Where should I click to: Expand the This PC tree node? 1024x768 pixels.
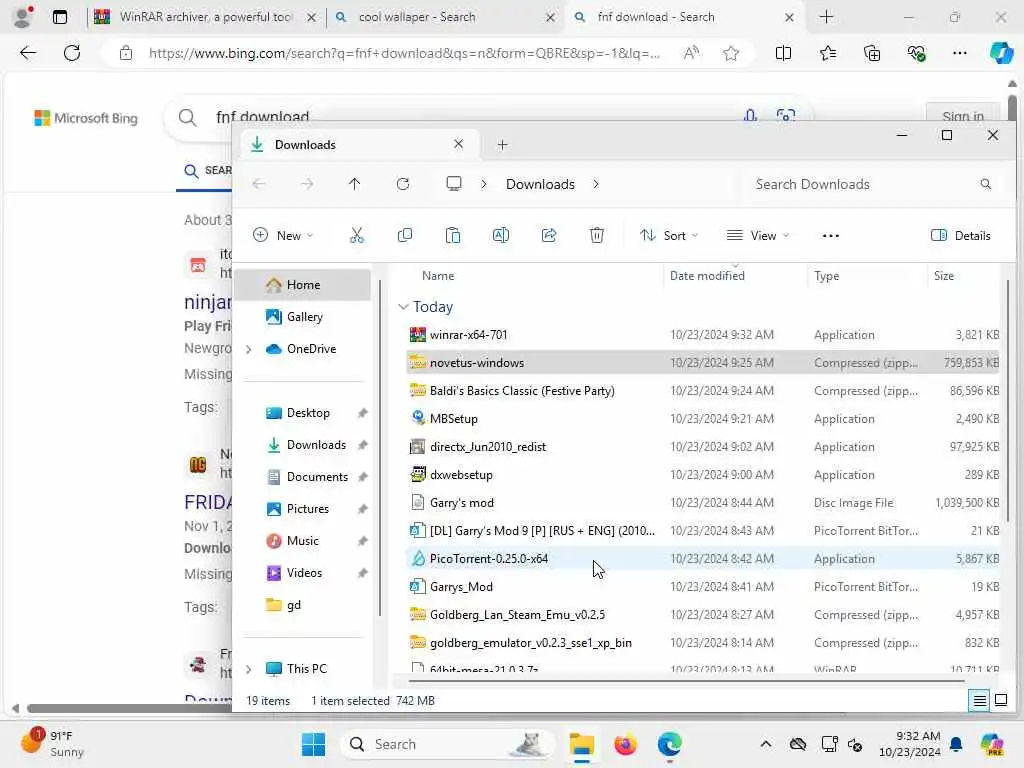coord(249,669)
